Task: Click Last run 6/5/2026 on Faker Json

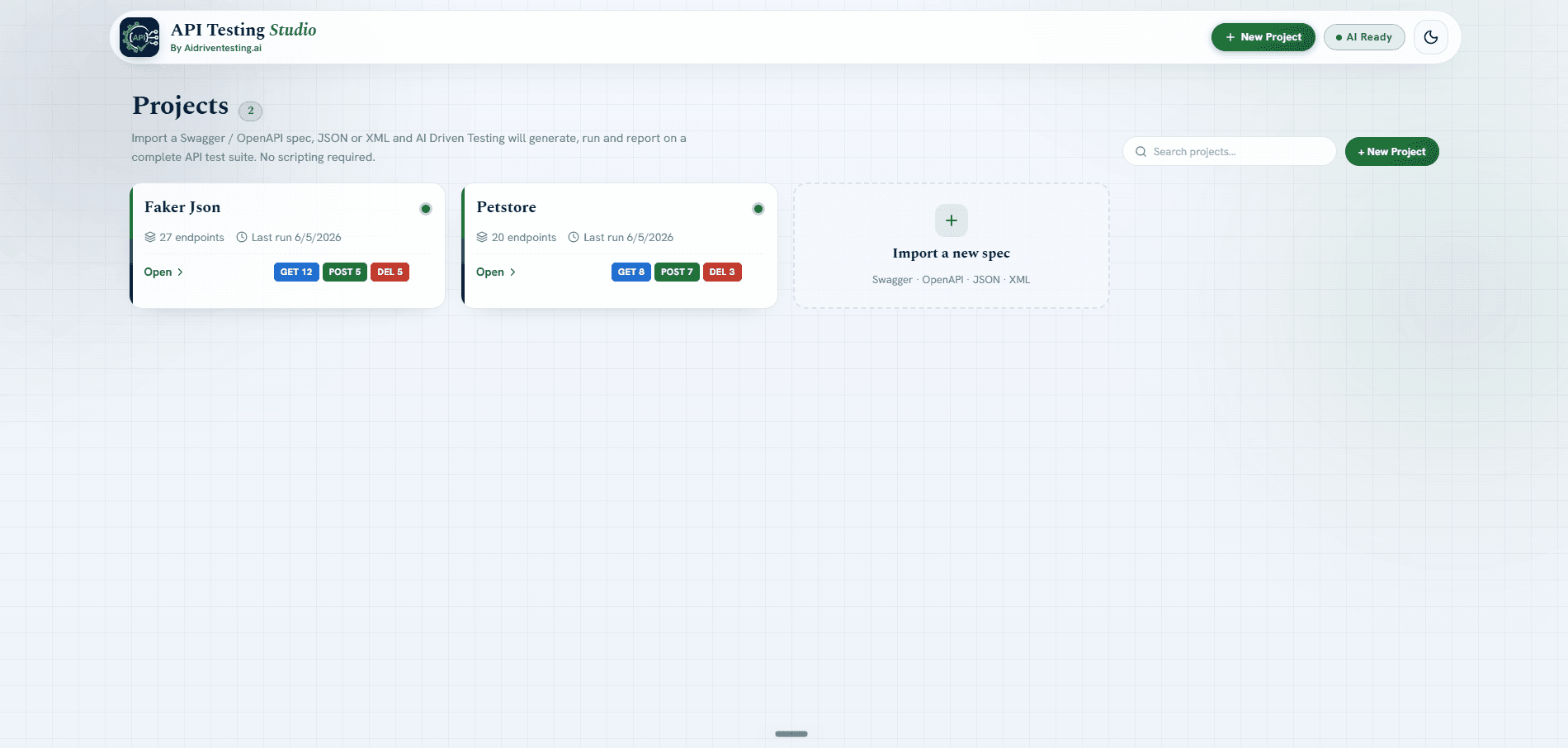Action: pyautogui.click(x=296, y=237)
